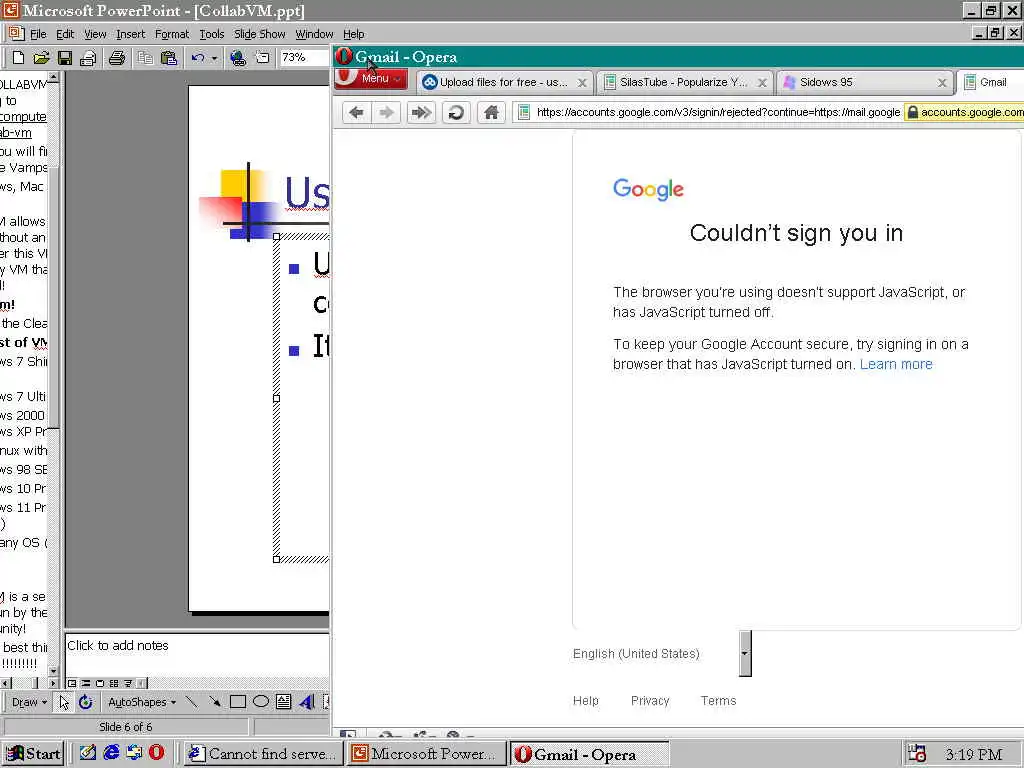1024x768 pixels.
Task: Switch to Outline View button
Action: coord(86,683)
